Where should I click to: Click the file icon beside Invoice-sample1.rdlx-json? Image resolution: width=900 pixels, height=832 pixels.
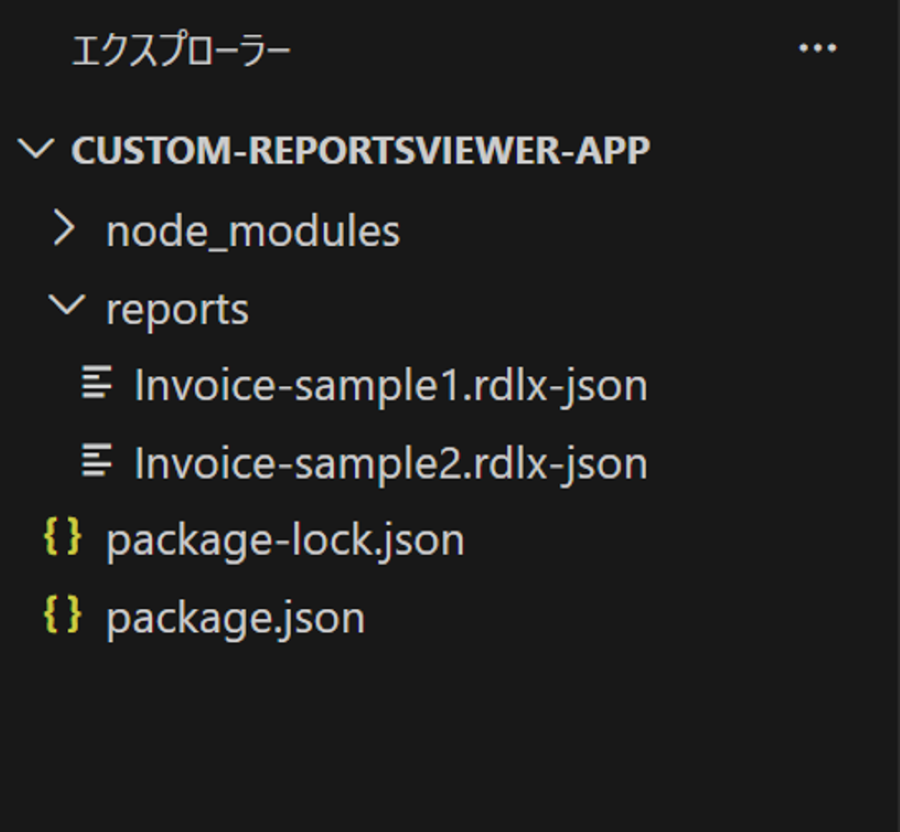pyautogui.click(x=96, y=384)
